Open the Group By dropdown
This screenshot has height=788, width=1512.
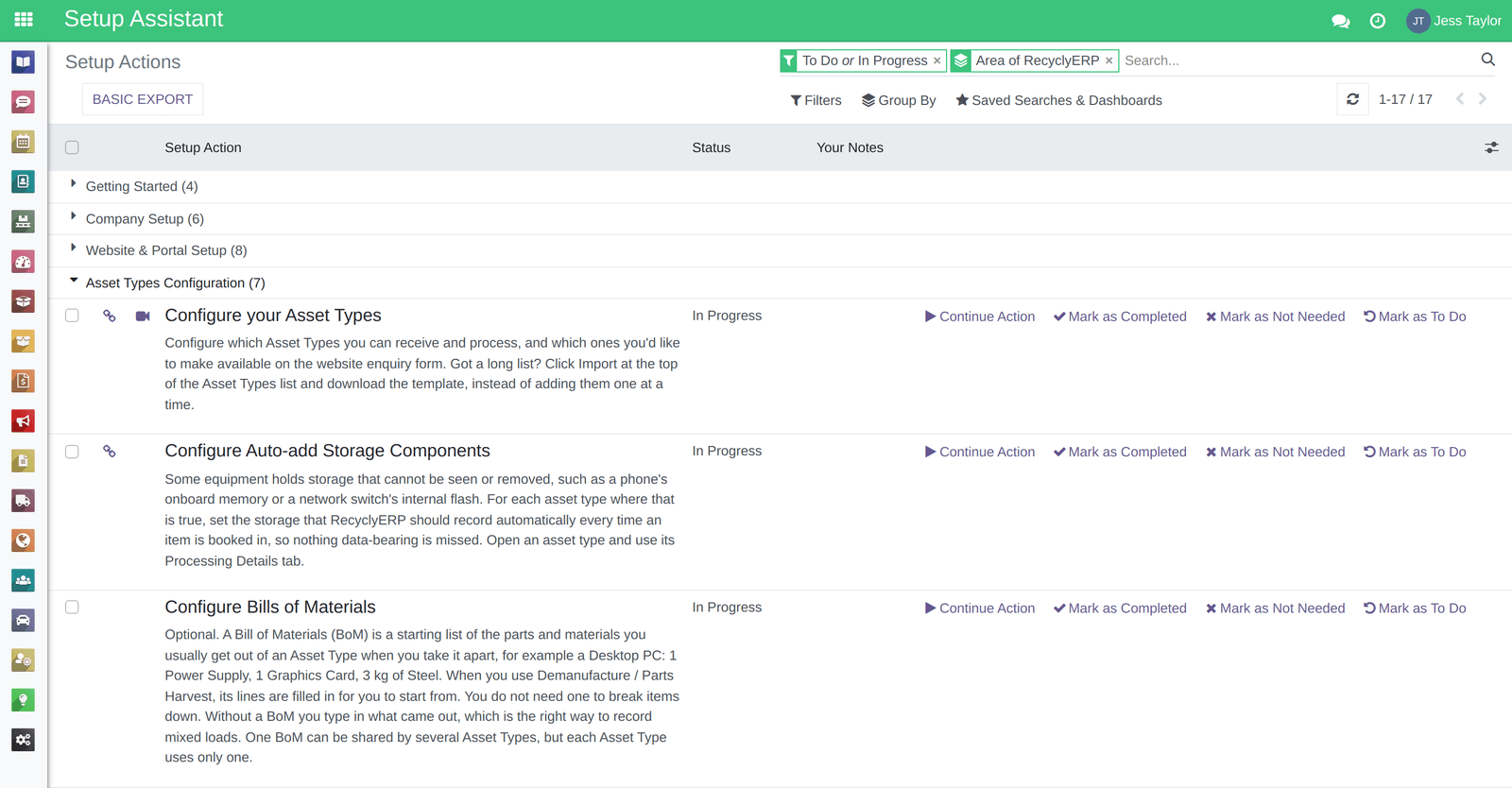pyautogui.click(x=899, y=100)
